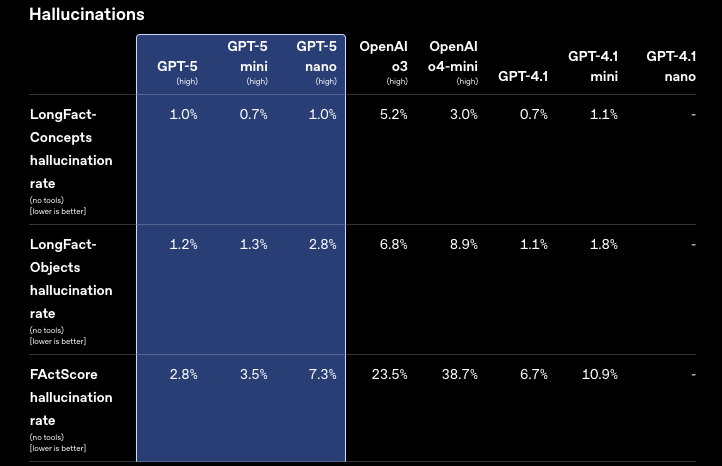This screenshot has height=466, width=722.
Task: Click the 1.2% GPT-5 LongFact-Objects value
Action: (x=183, y=244)
